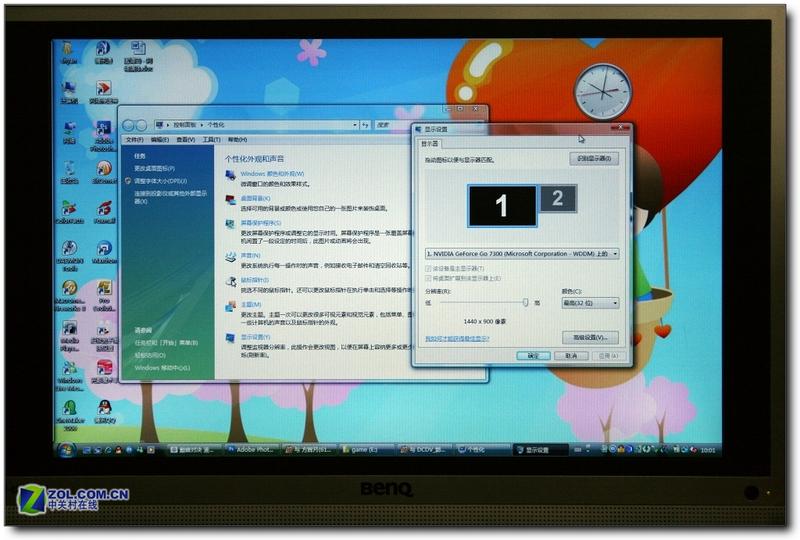Toggle 'This is my main monitor' checkbox

[428, 268]
